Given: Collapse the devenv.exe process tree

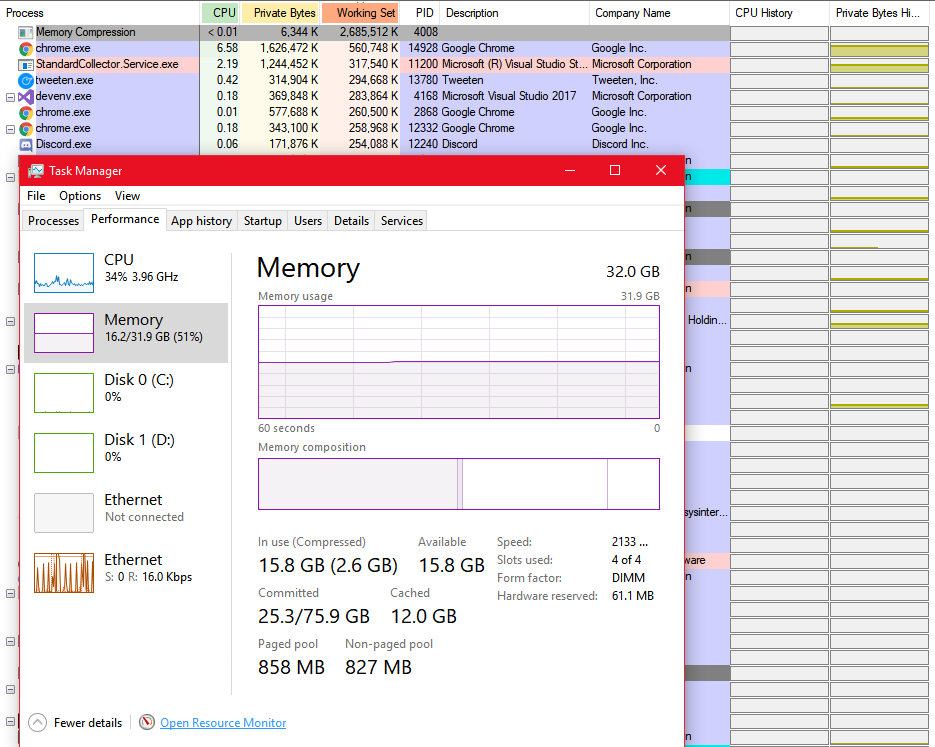Looking at the screenshot, I should click(x=10, y=97).
